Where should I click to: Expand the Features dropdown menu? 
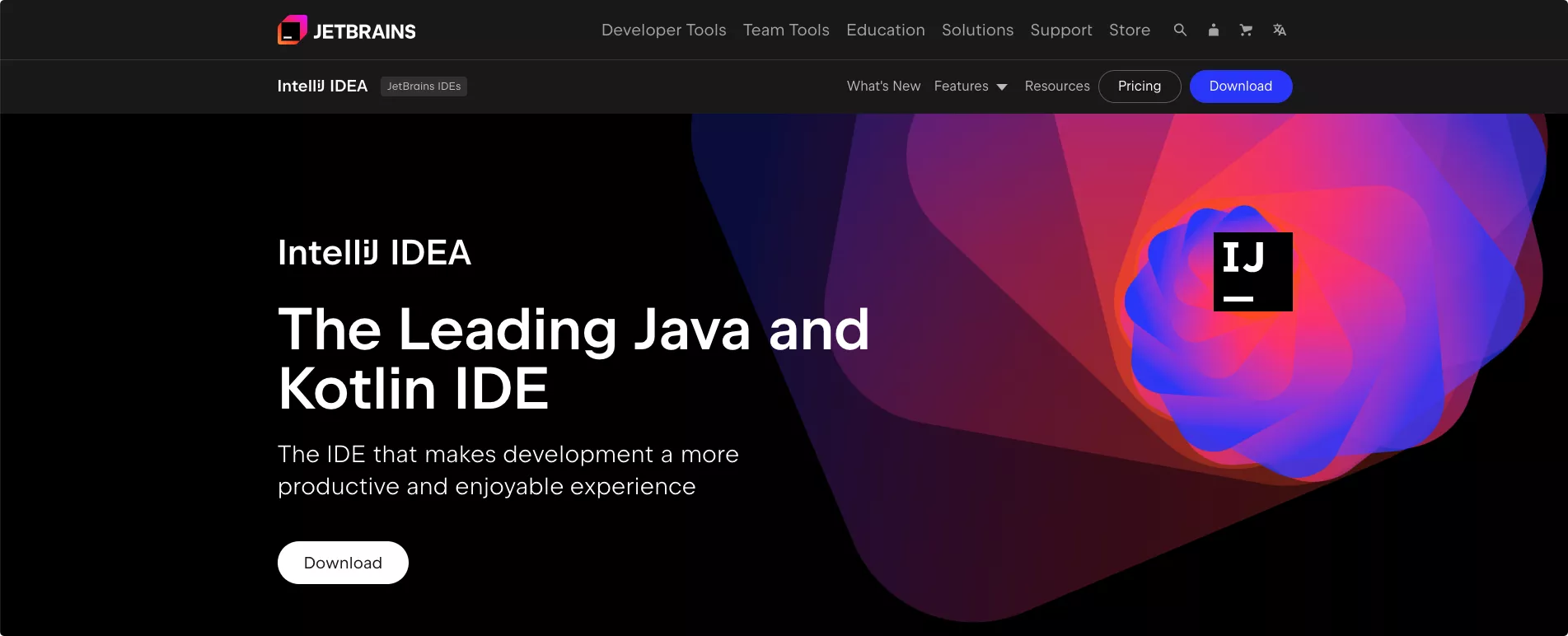tap(970, 87)
